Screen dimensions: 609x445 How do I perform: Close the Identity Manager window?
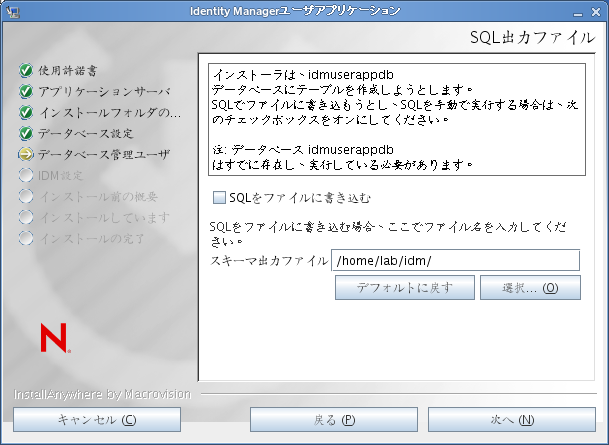tap(596, 12)
